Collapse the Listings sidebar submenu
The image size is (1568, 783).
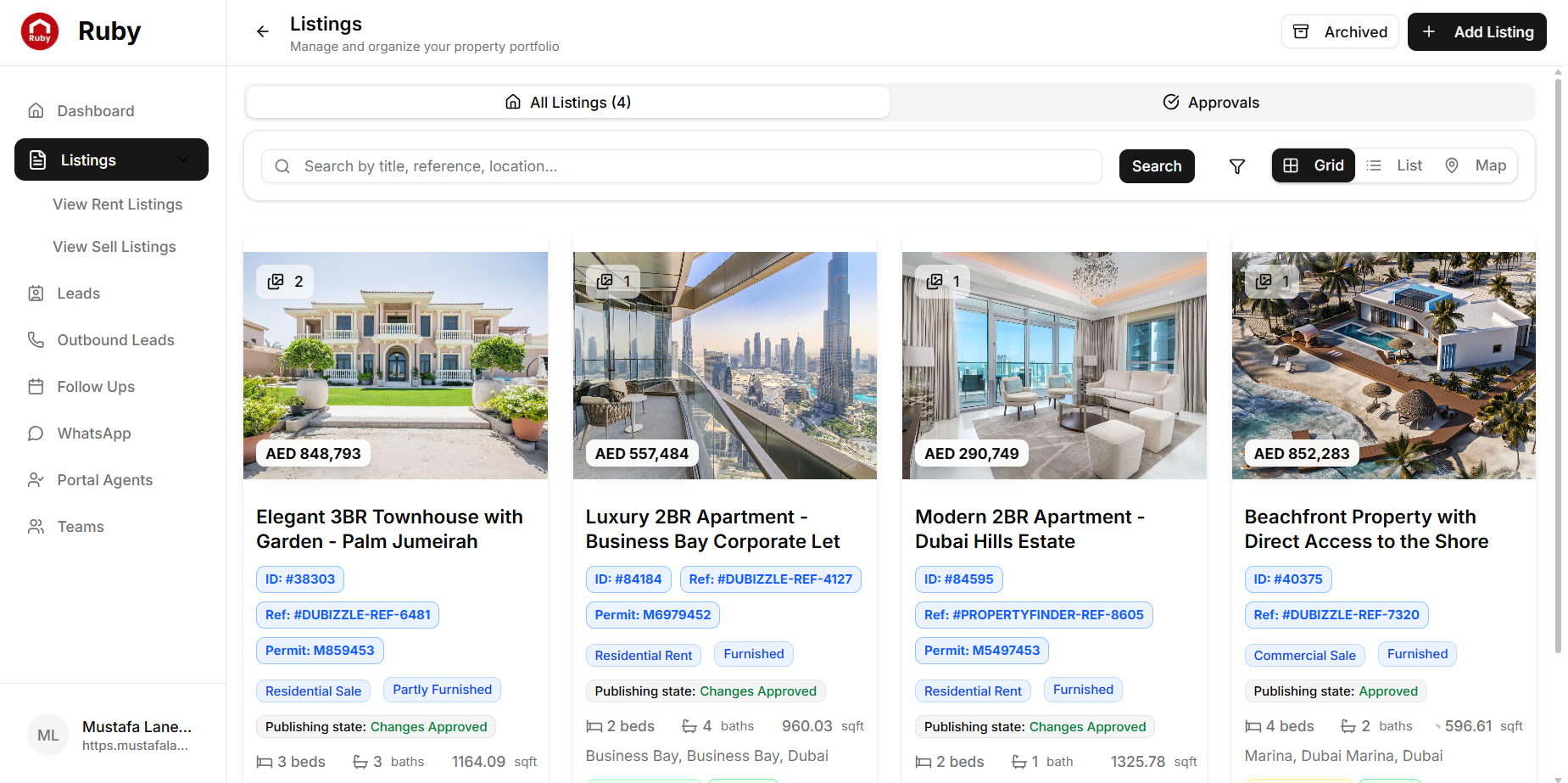pos(182,159)
